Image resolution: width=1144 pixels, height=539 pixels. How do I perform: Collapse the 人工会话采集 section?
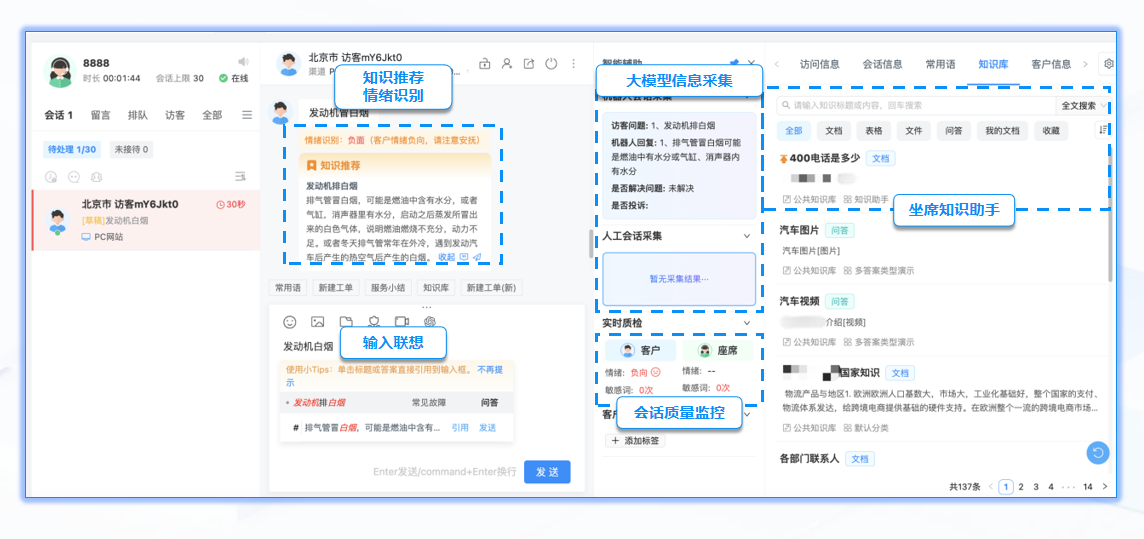747,236
